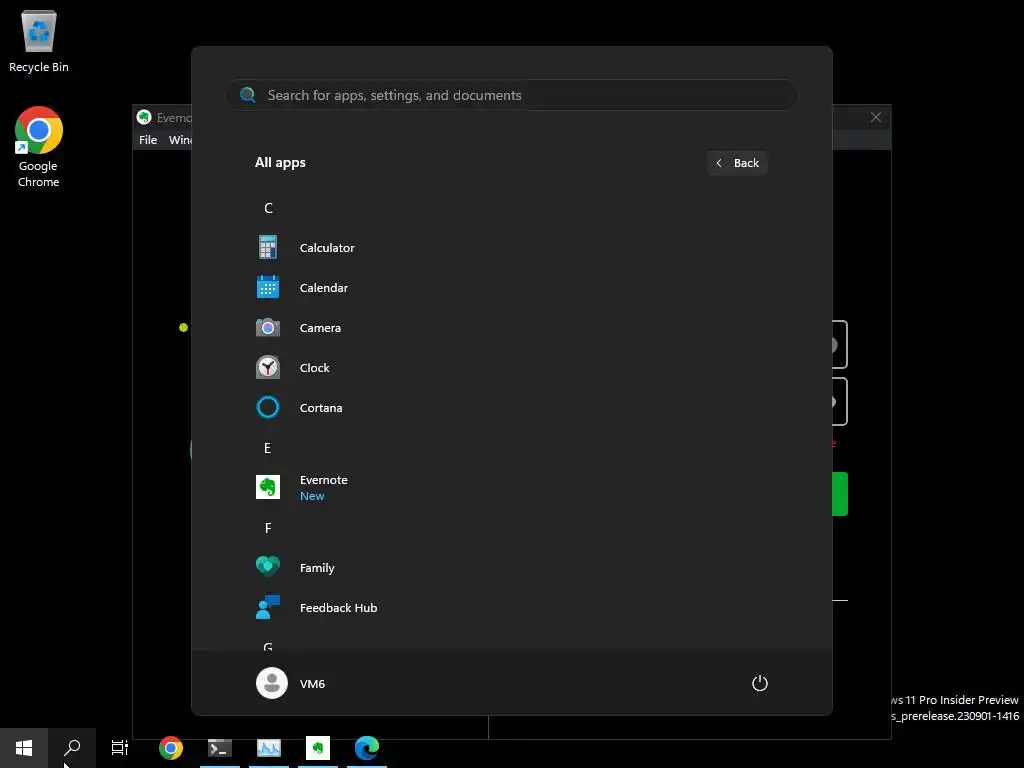Launch the Cortana app icon

coord(268,408)
